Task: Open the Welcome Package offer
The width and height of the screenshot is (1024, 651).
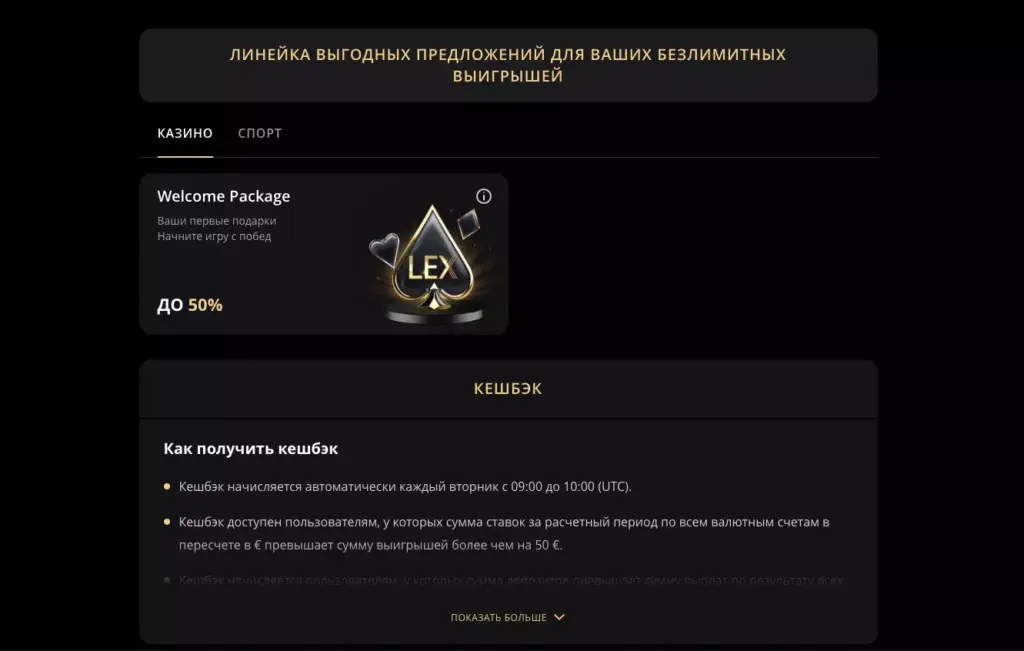Action: point(224,196)
